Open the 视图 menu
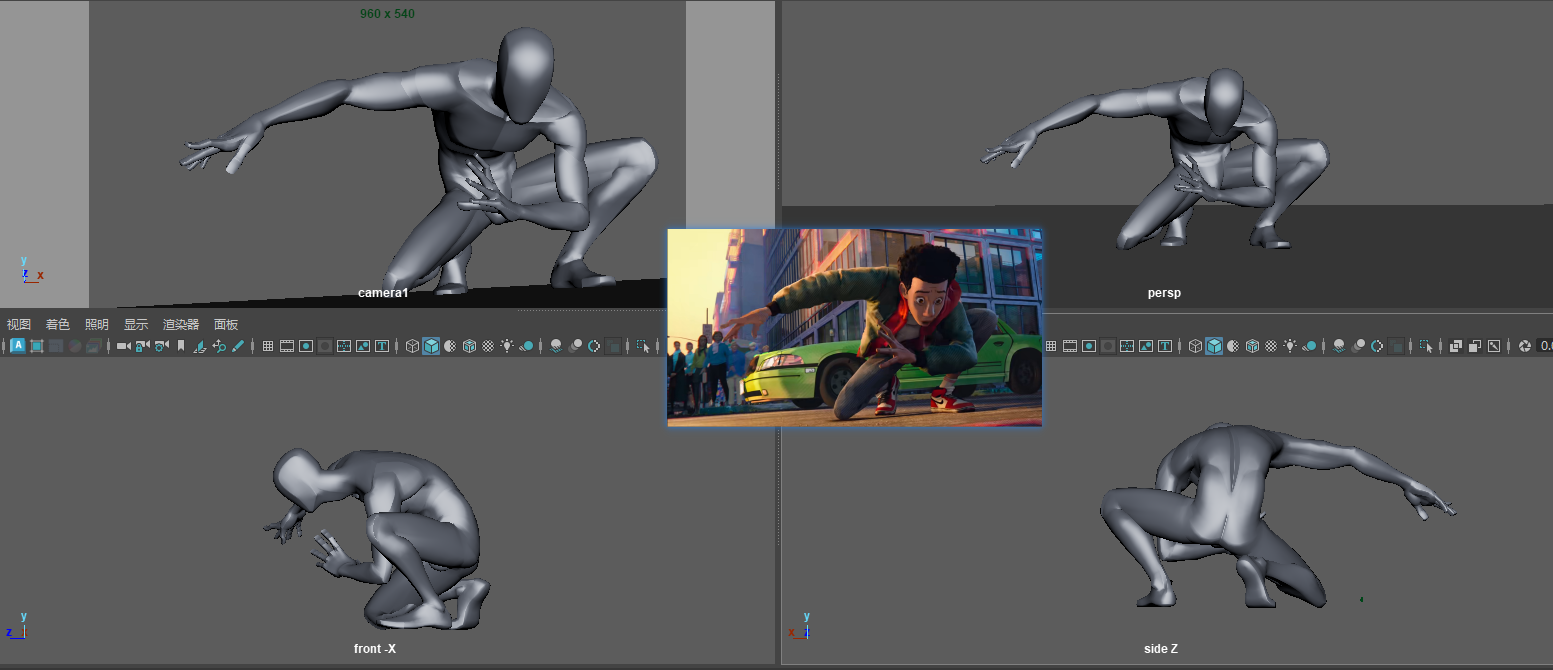The height and width of the screenshot is (670, 1553). pyautogui.click(x=16, y=324)
